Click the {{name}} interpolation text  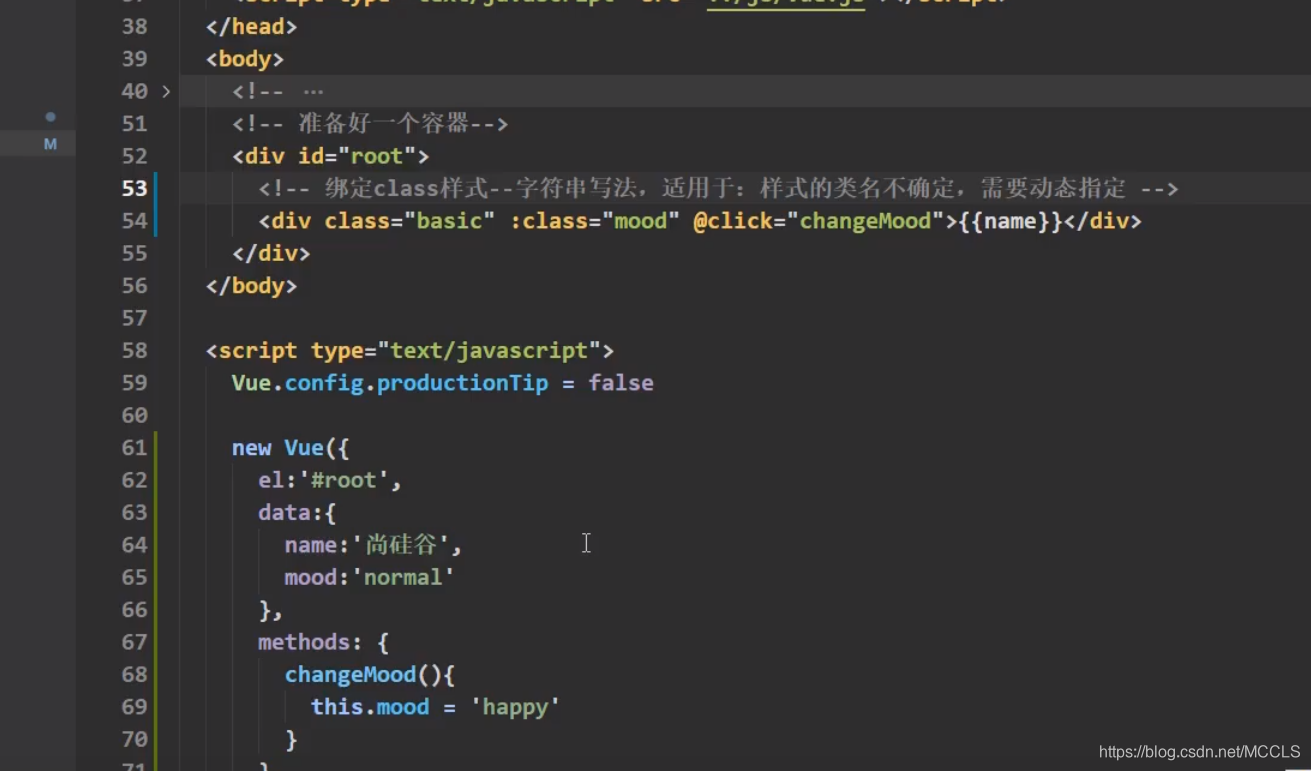(x=1010, y=221)
